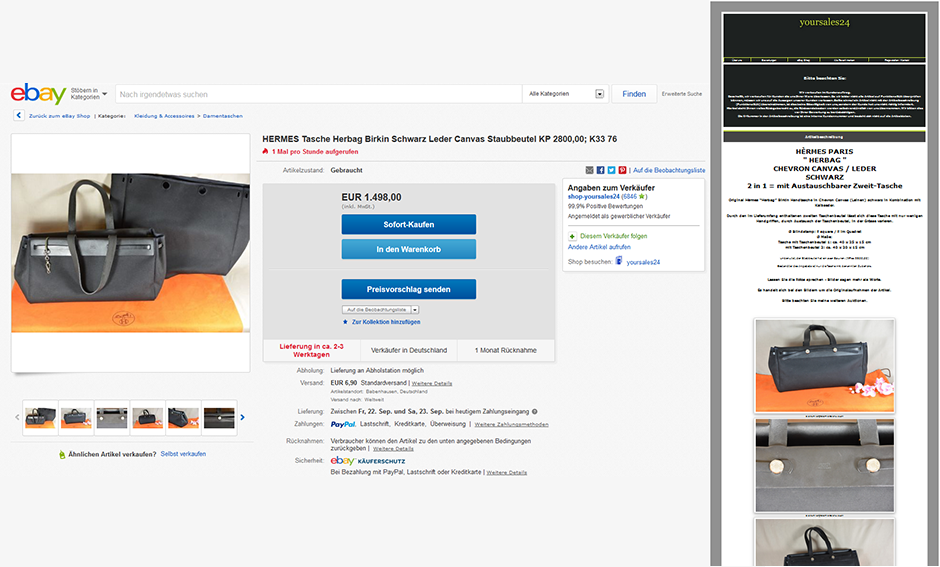Click In den Warenkorb button
This screenshot has width=940, height=567.
tap(409, 249)
